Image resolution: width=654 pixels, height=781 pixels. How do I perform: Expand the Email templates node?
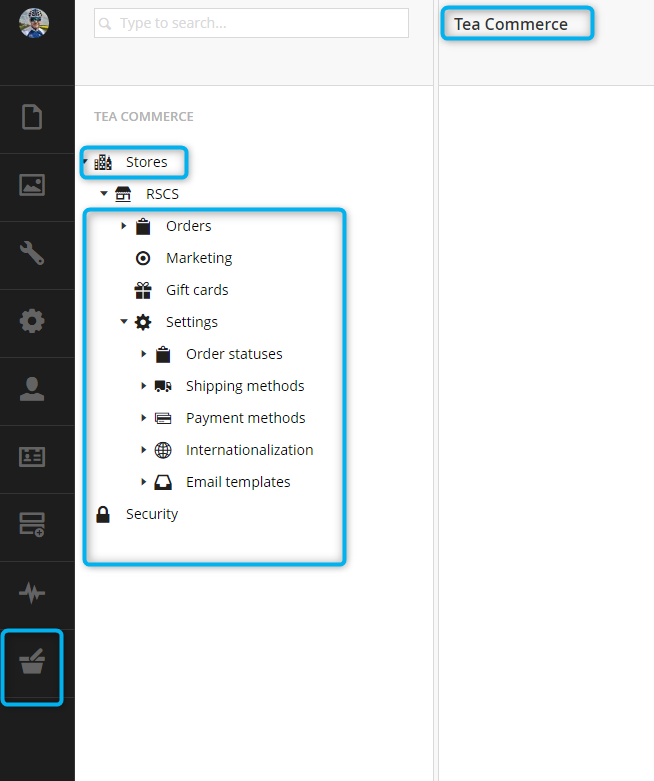[143, 482]
